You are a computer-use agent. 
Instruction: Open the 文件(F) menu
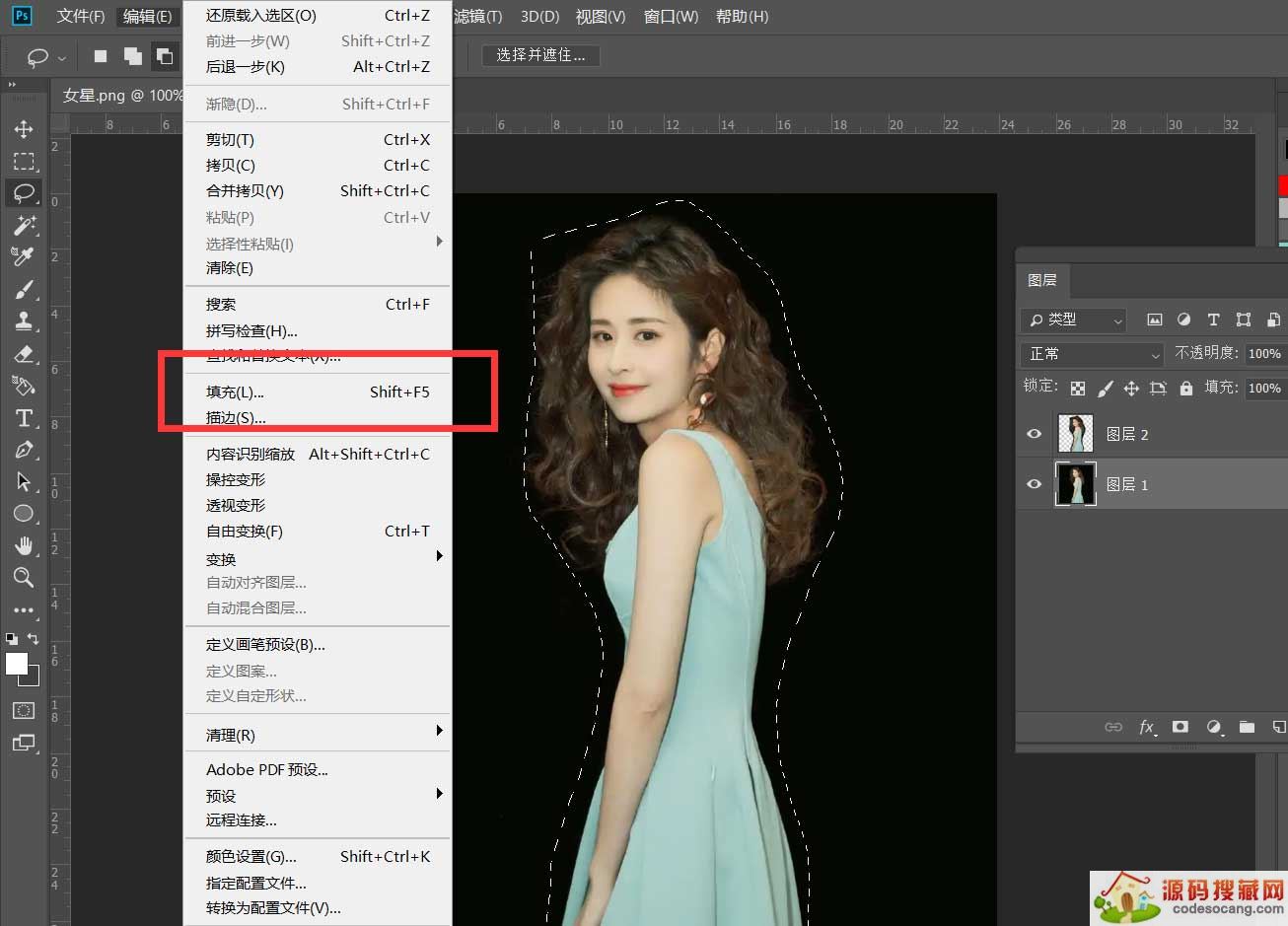81,16
